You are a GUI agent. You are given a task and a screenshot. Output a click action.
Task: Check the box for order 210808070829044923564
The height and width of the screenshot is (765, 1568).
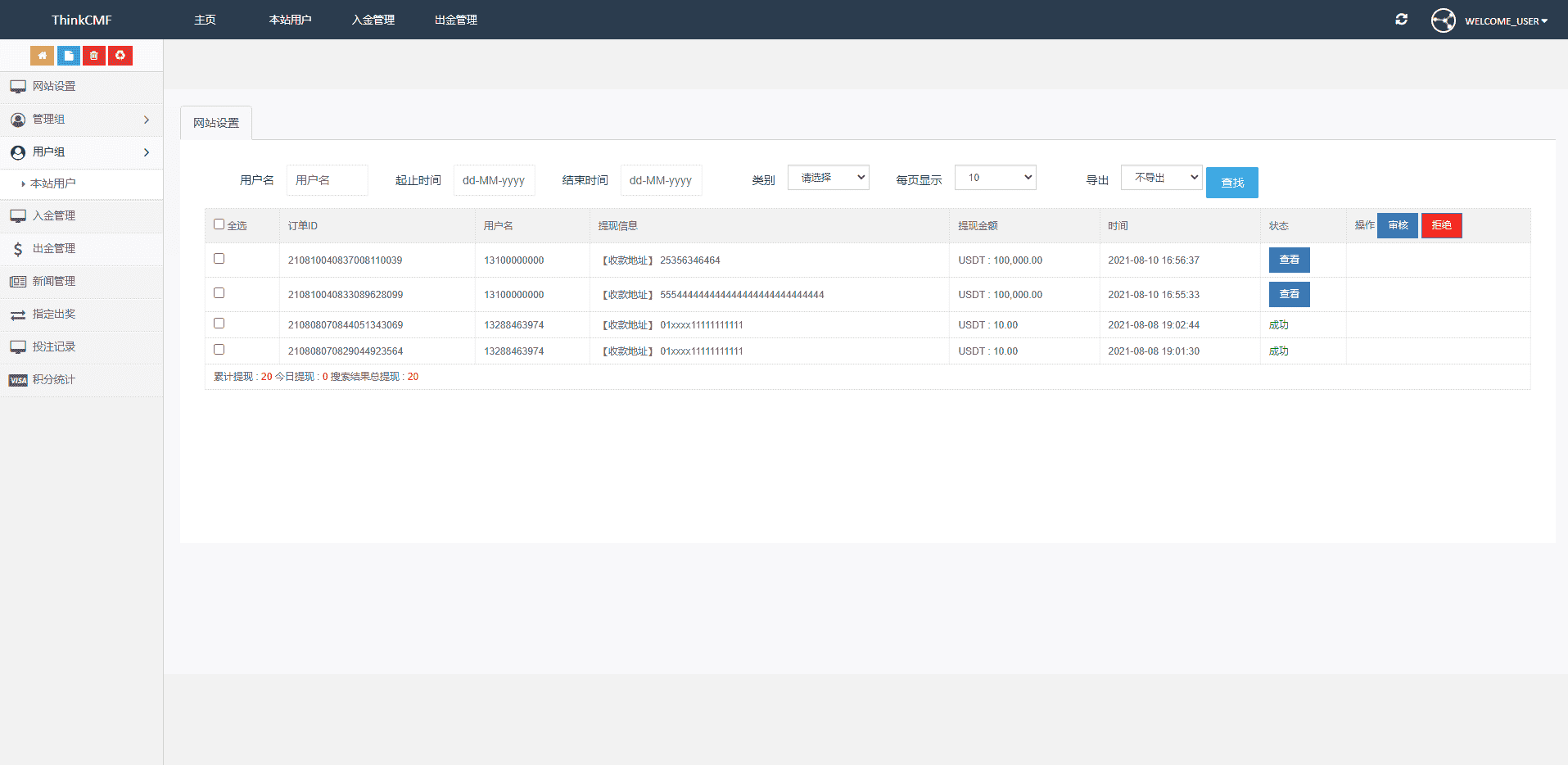[219, 350]
